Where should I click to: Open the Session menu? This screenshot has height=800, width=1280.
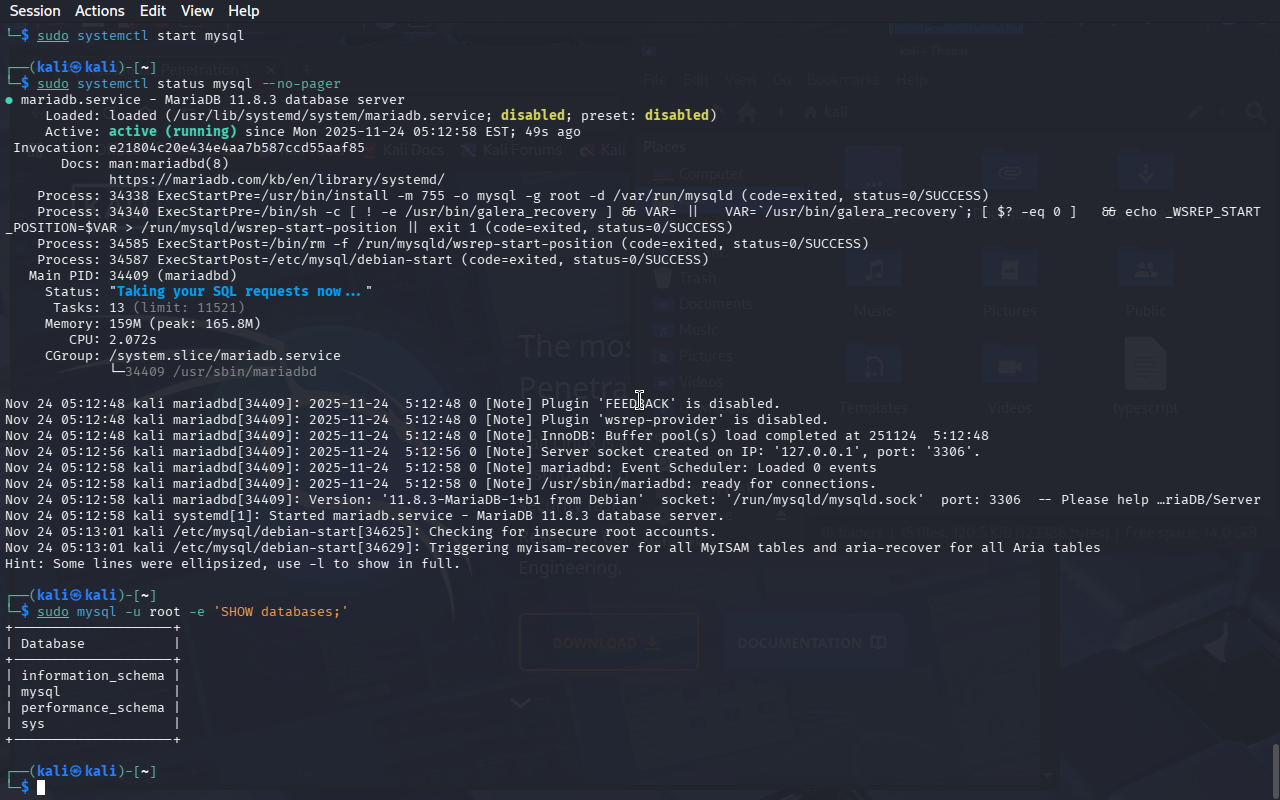[x=35, y=11]
